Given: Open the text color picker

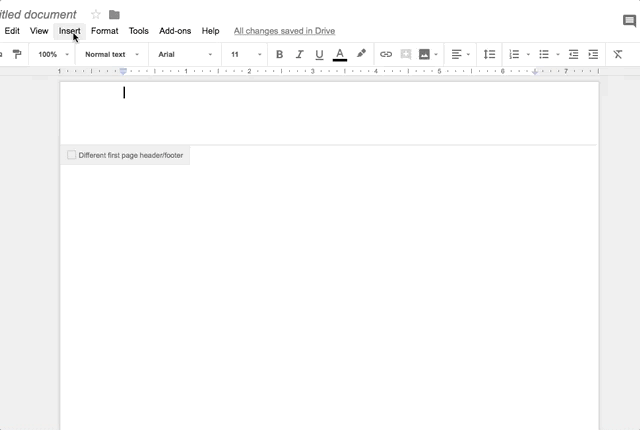Looking at the screenshot, I should 340,55.
